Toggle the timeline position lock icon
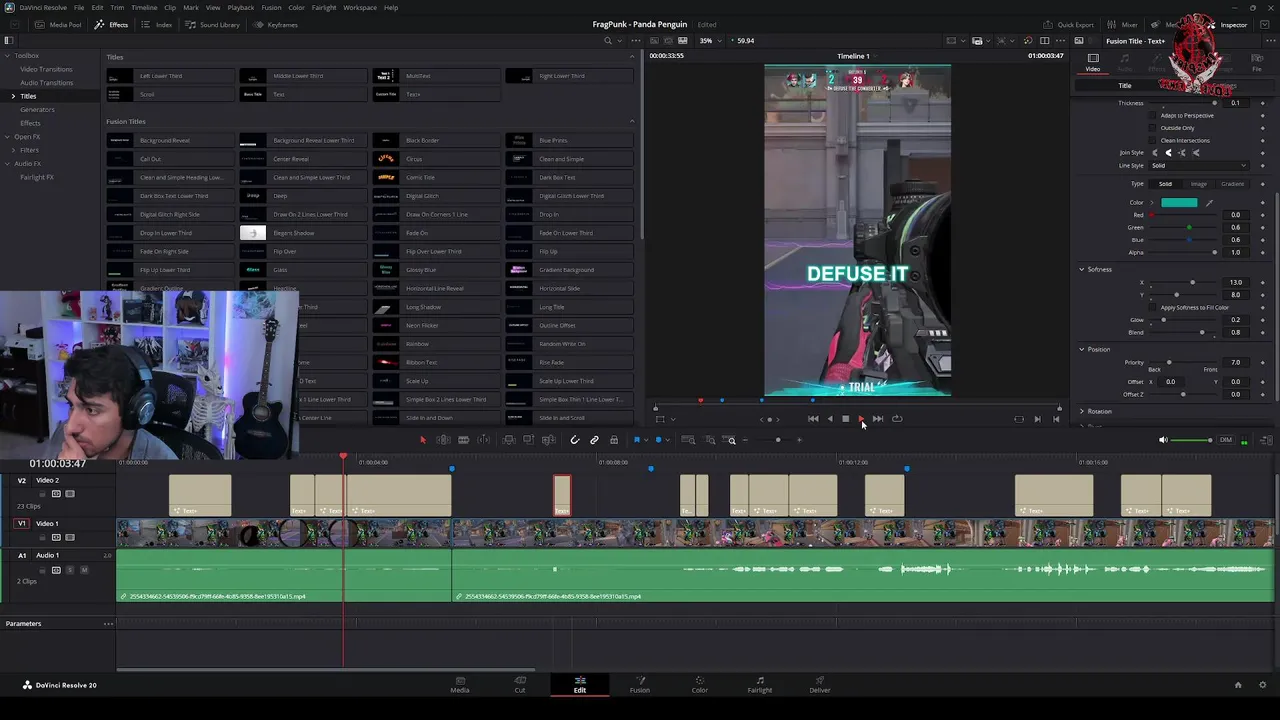 (x=613, y=440)
